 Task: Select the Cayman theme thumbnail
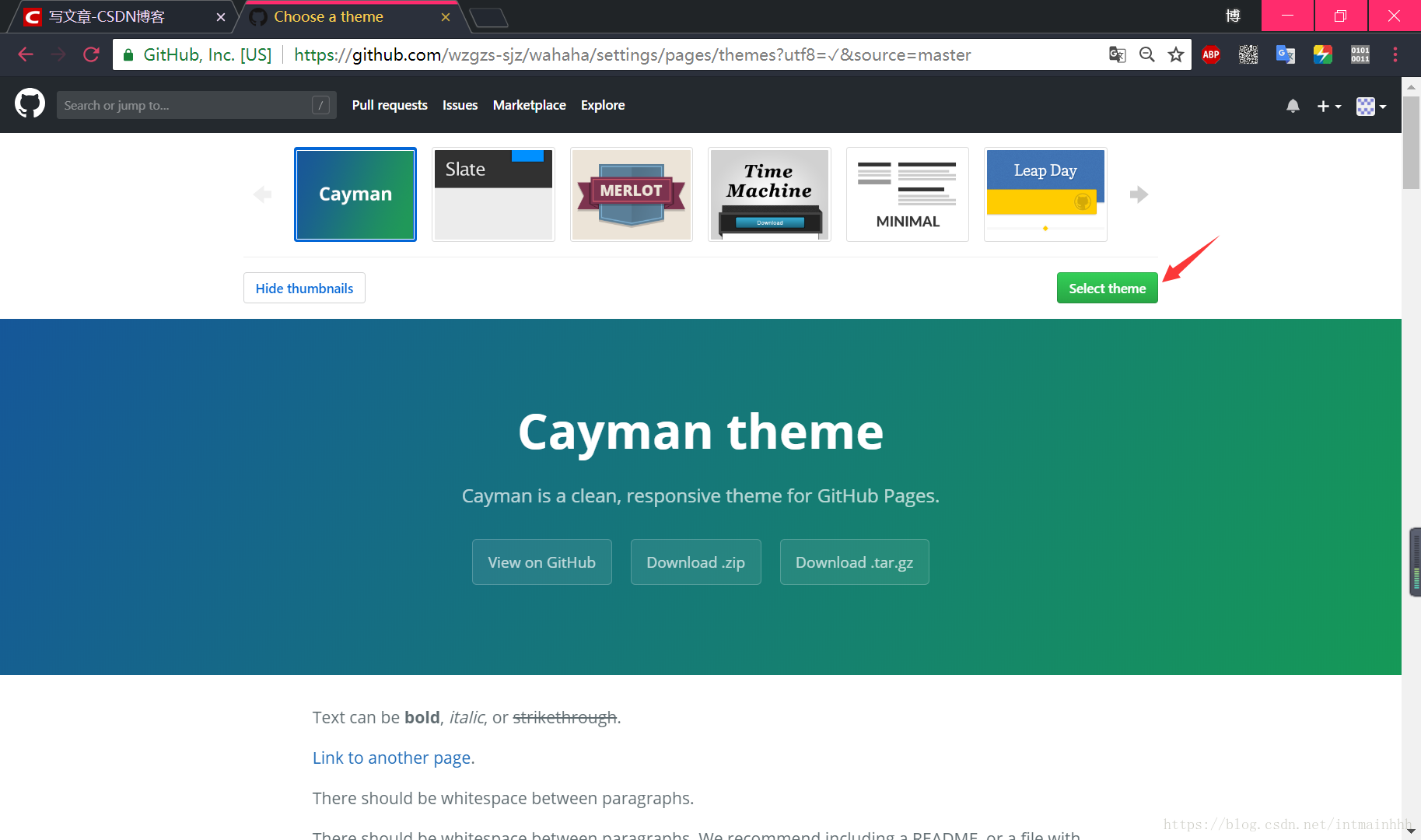click(x=355, y=194)
